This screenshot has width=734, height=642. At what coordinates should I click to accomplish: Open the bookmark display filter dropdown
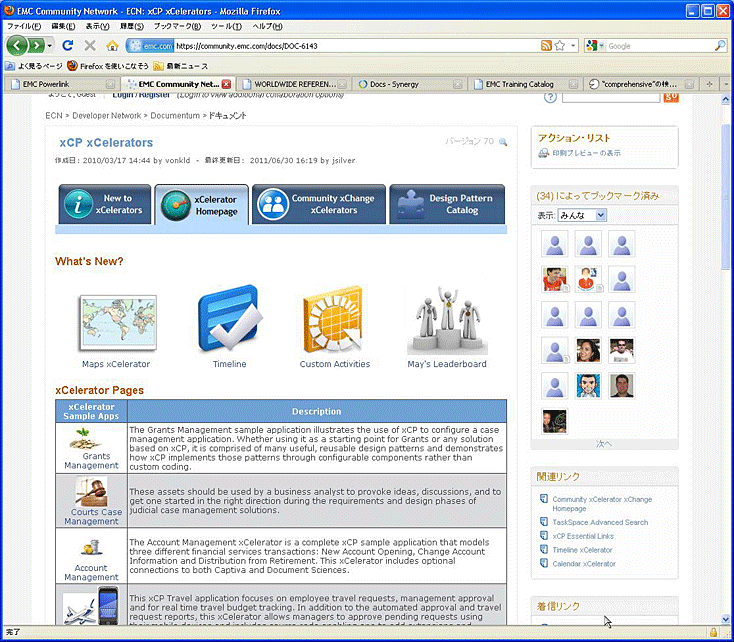coord(584,215)
